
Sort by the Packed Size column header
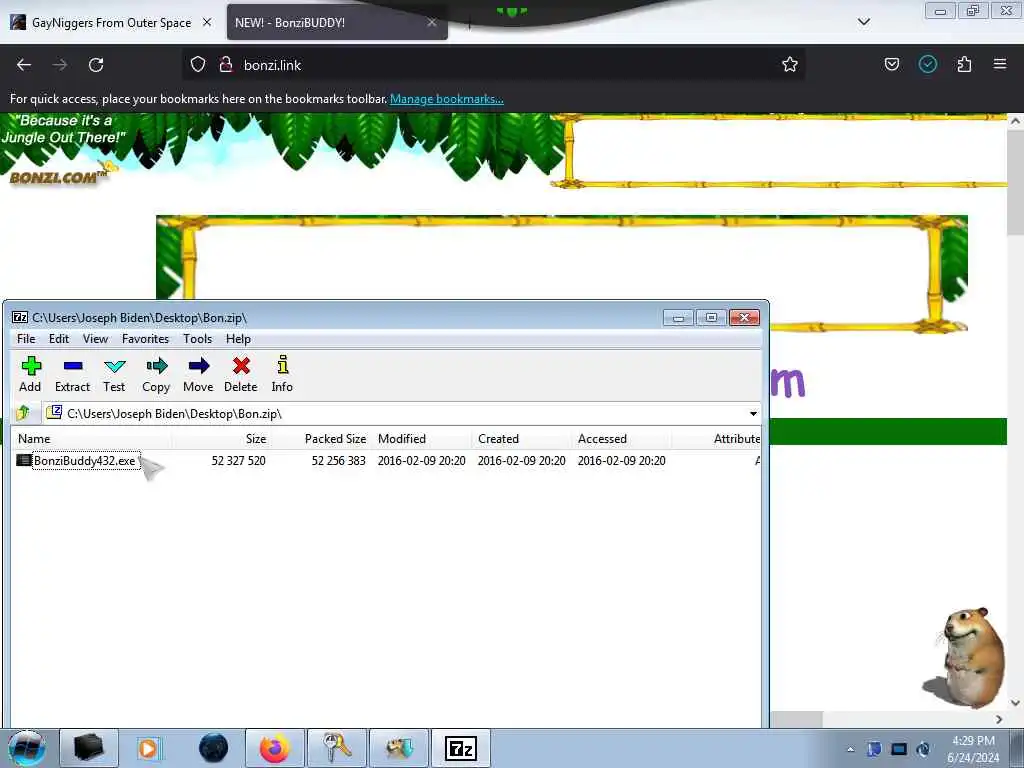(322, 439)
